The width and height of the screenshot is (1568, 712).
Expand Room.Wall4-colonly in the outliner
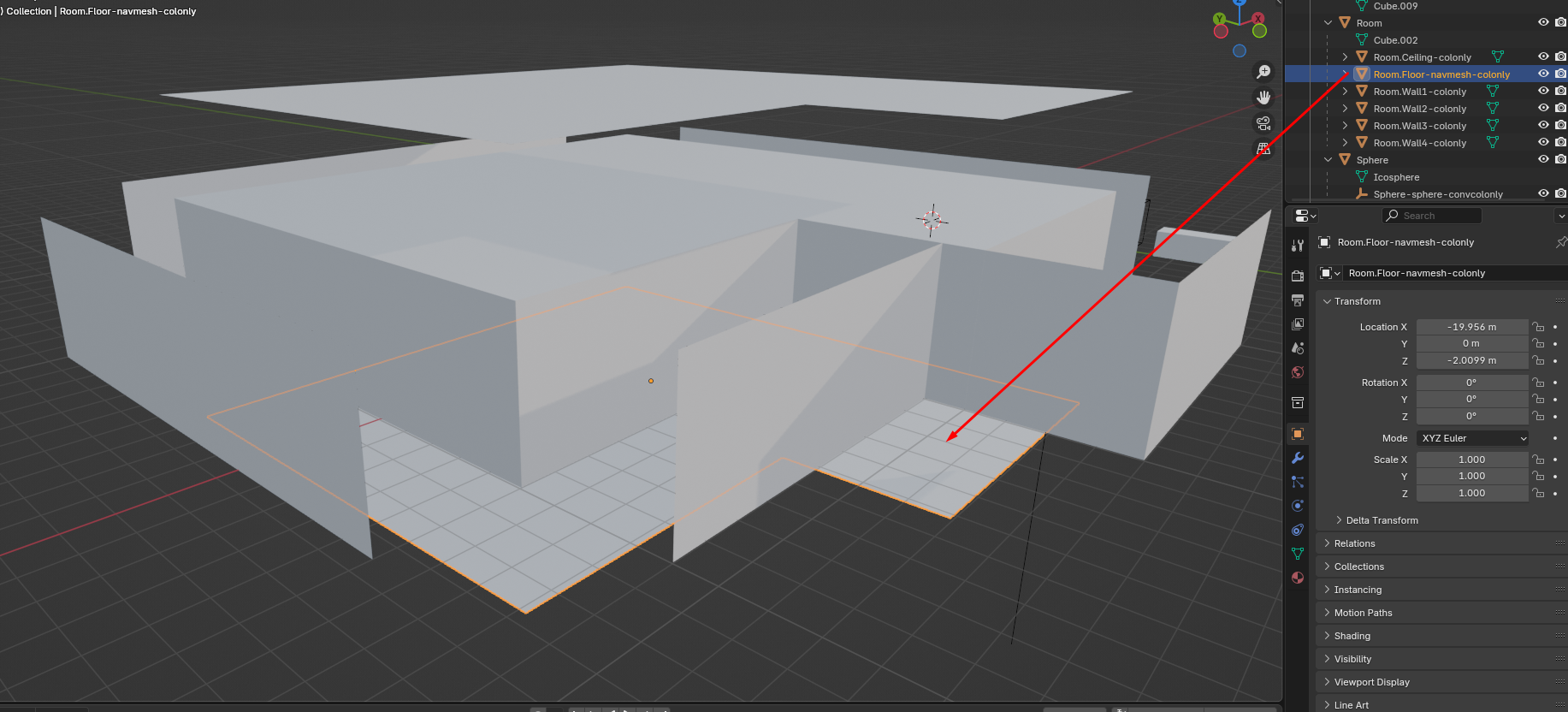point(1345,143)
